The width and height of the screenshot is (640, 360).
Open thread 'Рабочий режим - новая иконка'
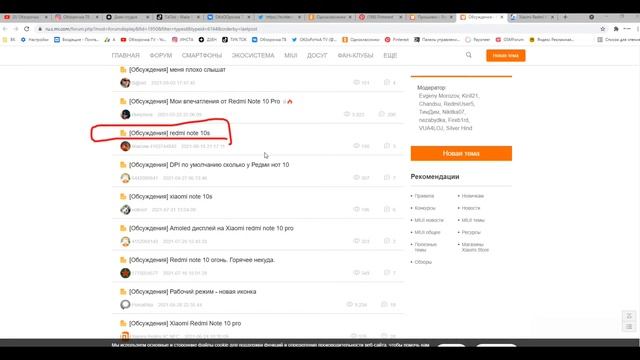coord(193,291)
